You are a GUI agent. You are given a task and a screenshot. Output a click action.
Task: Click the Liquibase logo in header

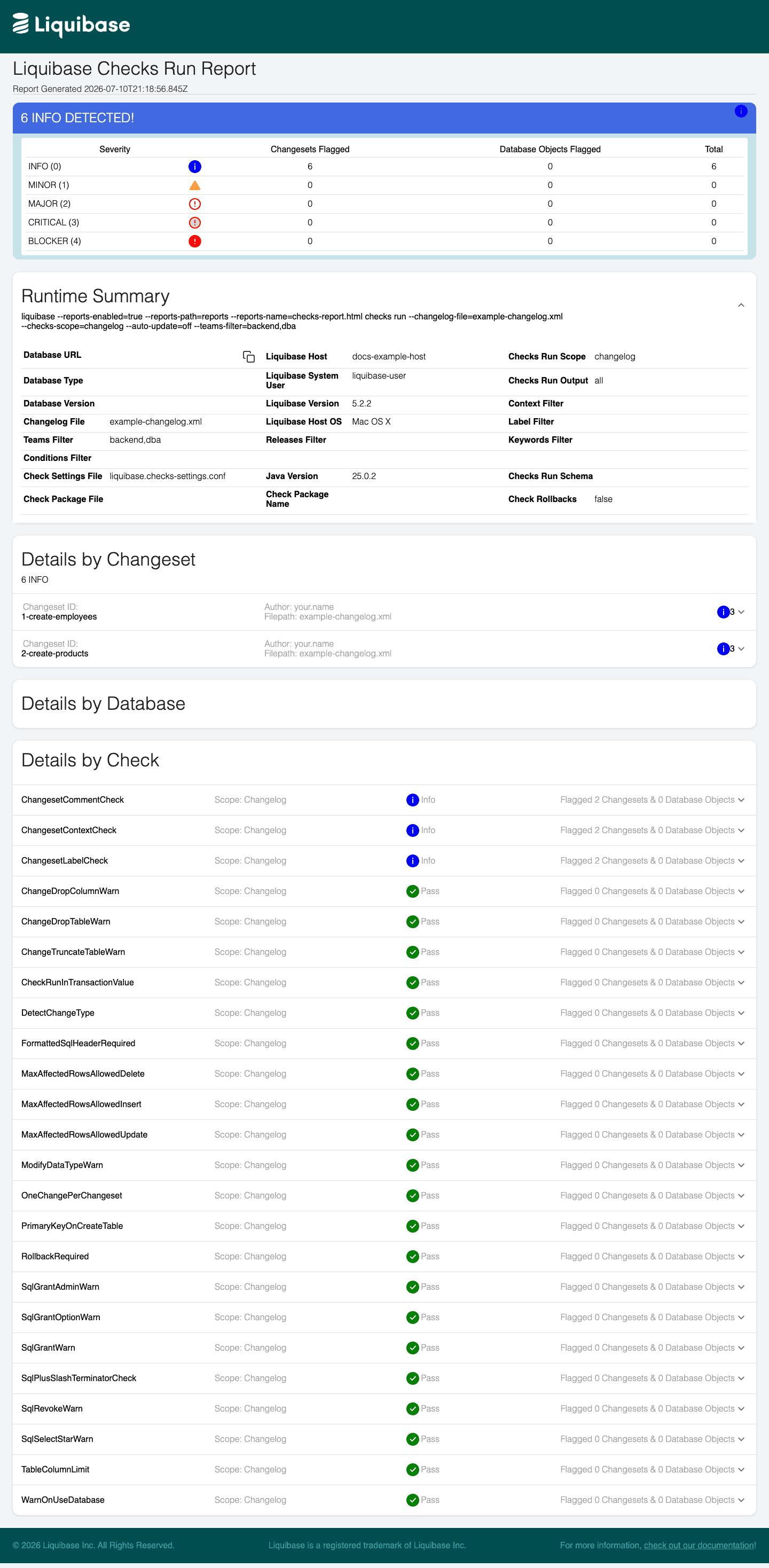click(71, 25)
